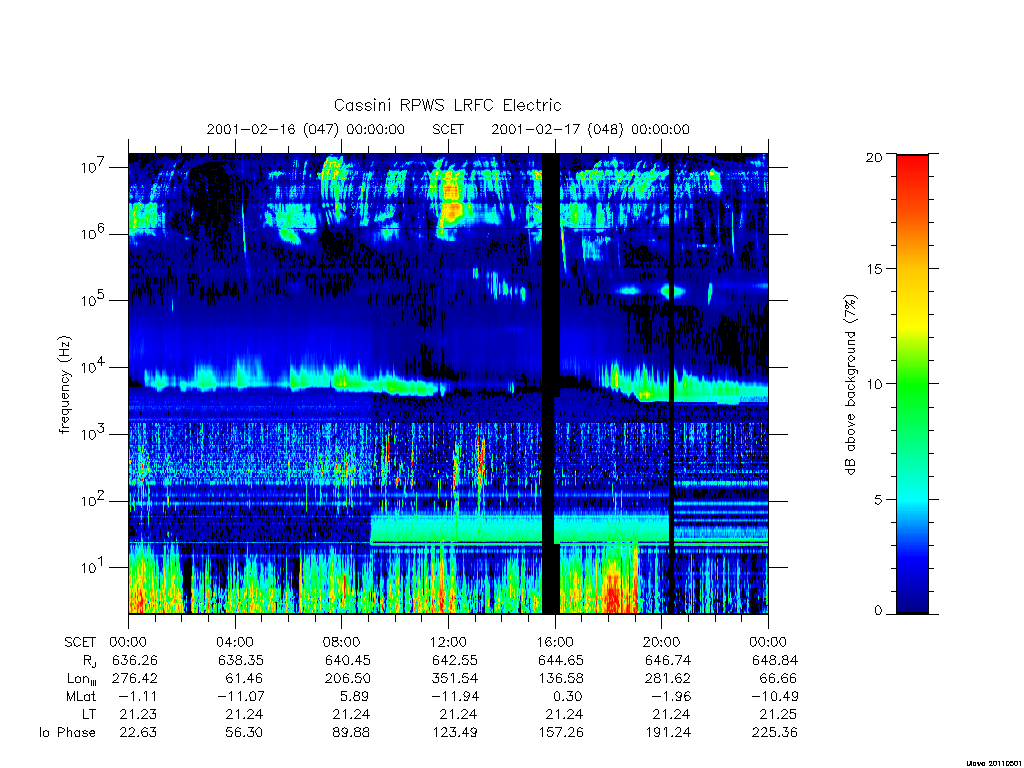Click colorbar tick label "20"
Image resolution: width=1024 pixels, height=768 pixels.
pyautogui.click(x=874, y=157)
